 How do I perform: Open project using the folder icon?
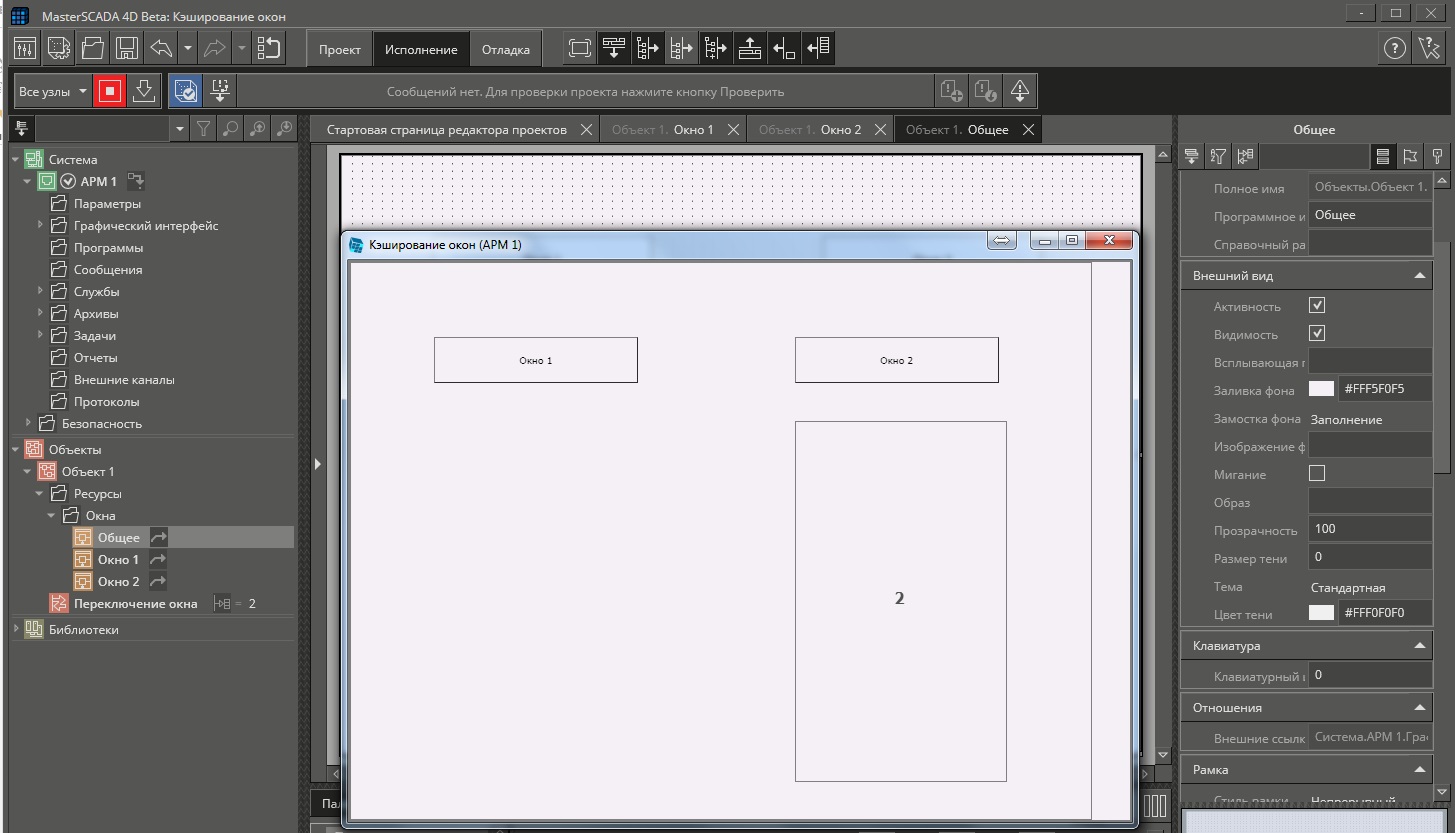(x=93, y=48)
